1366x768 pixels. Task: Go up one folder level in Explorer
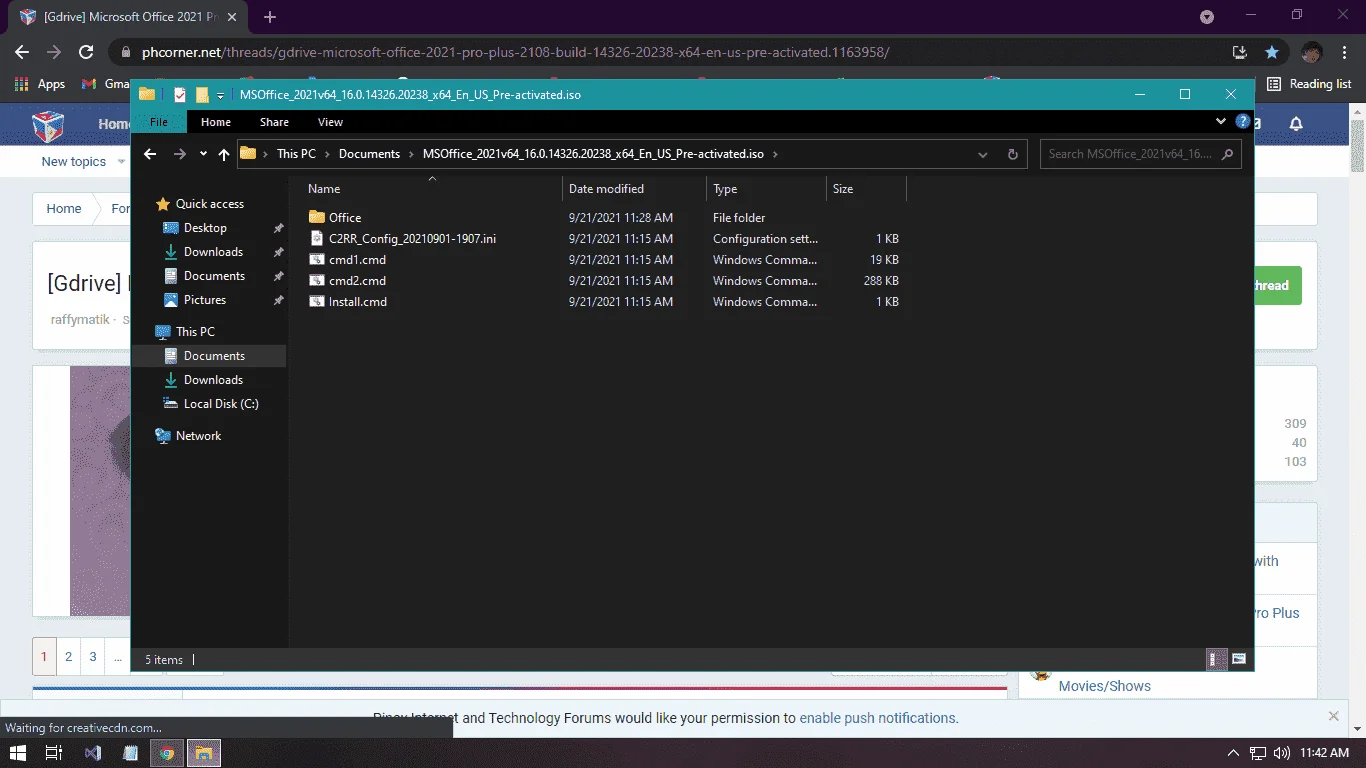(224, 154)
